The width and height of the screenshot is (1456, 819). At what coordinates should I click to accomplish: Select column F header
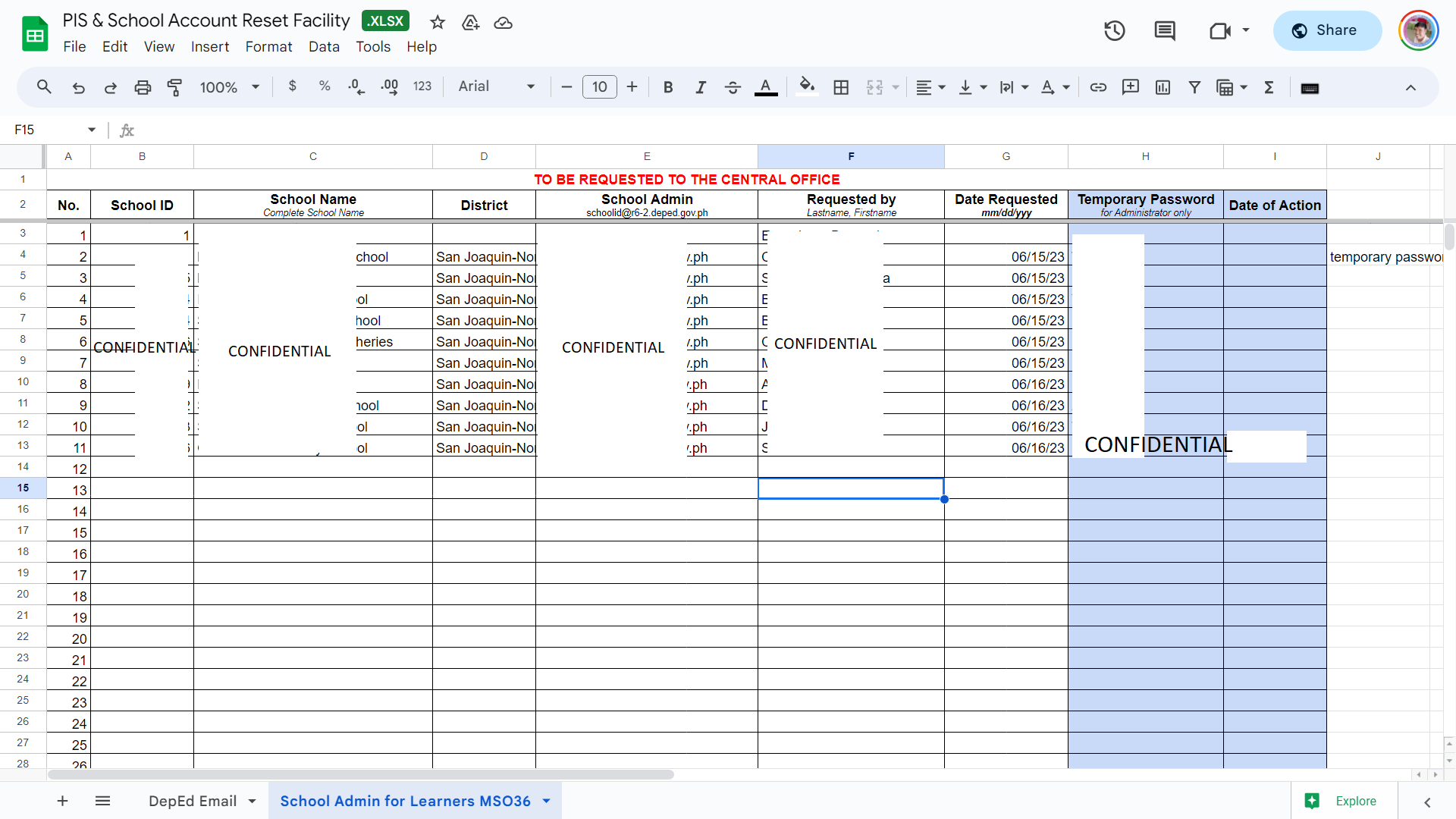click(851, 156)
